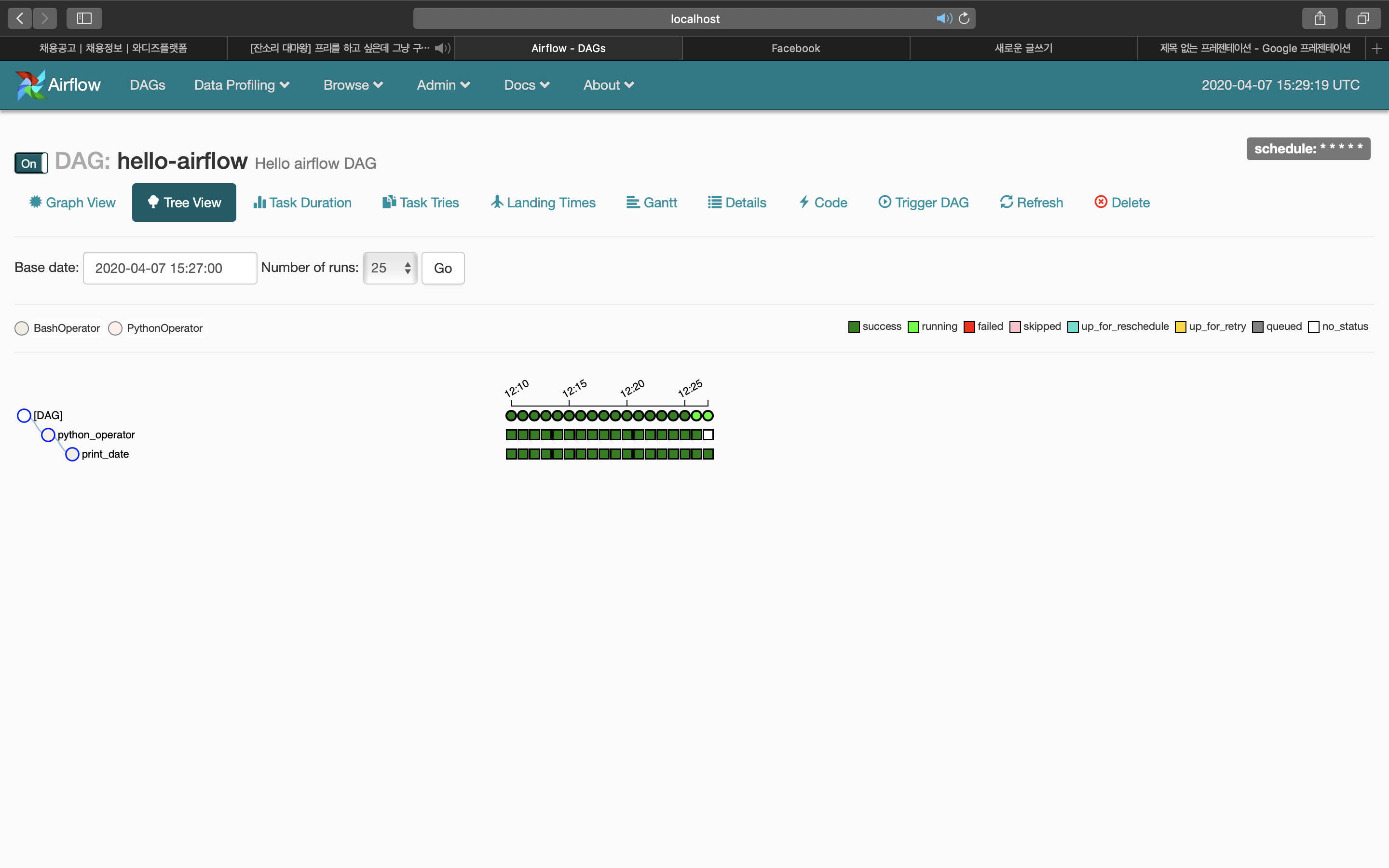The width and height of the screenshot is (1389, 868).
Task: Click the UTC clock timestamp
Action: pos(1280,85)
